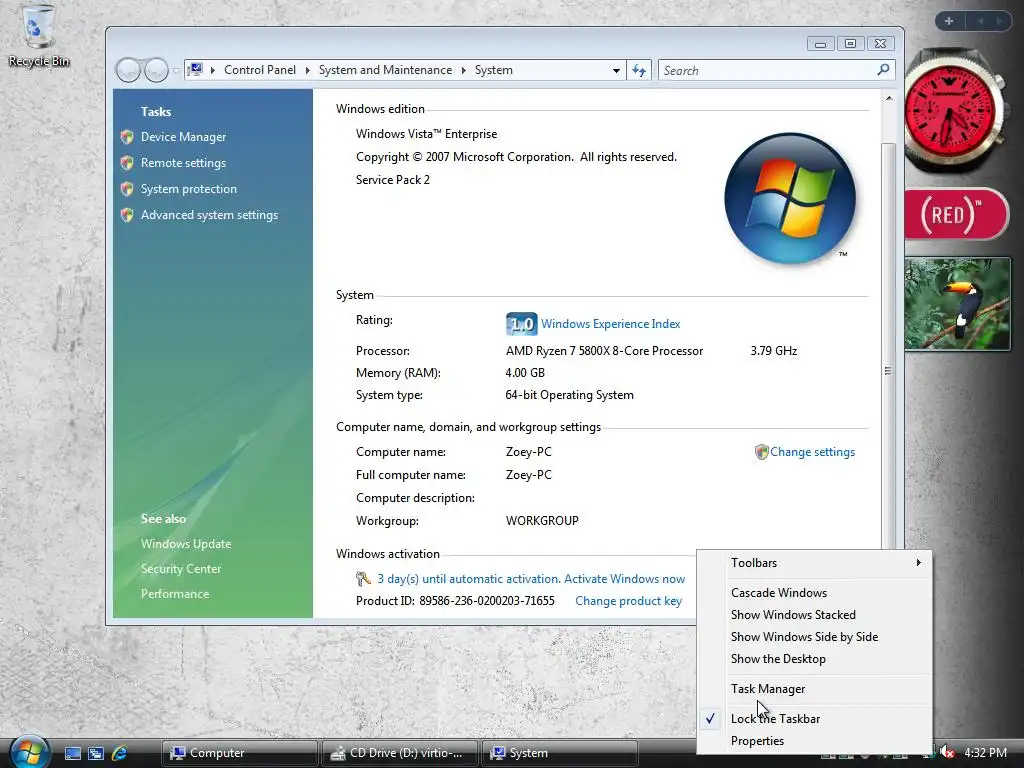Click Change product key link
Viewport: 1024px width, 768px height.
[x=628, y=601]
